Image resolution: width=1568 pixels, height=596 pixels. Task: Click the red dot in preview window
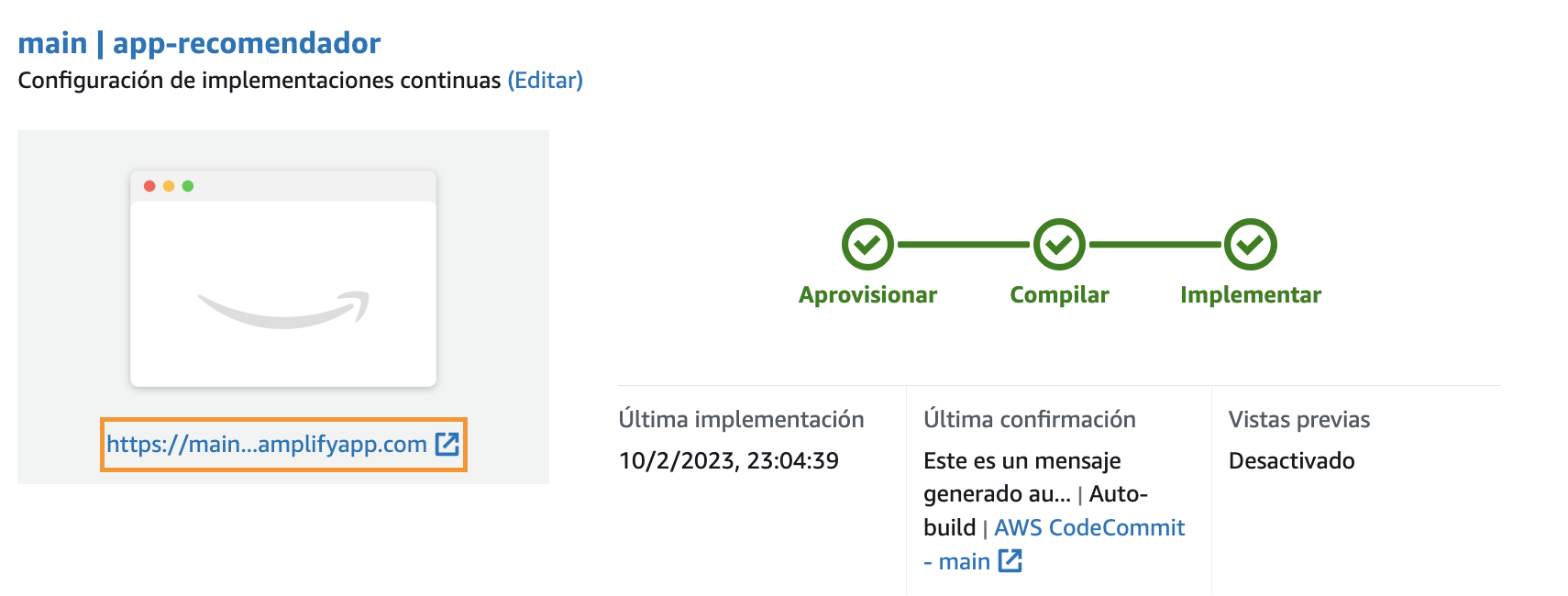pyautogui.click(x=149, y=186)
